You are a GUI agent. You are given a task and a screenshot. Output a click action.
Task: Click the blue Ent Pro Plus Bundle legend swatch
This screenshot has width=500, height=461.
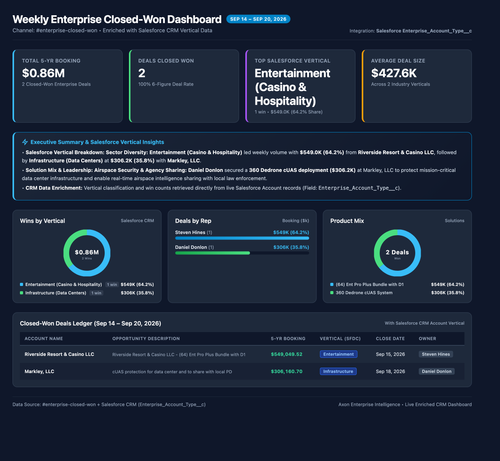(332, 284)
